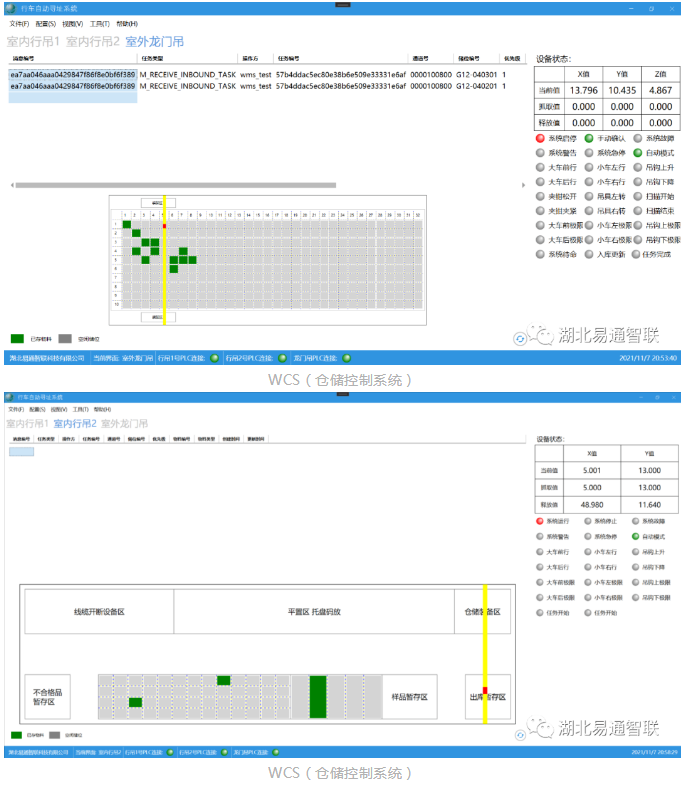Click the 平置区 托盘码放 zone

click(x=314, y=611)
